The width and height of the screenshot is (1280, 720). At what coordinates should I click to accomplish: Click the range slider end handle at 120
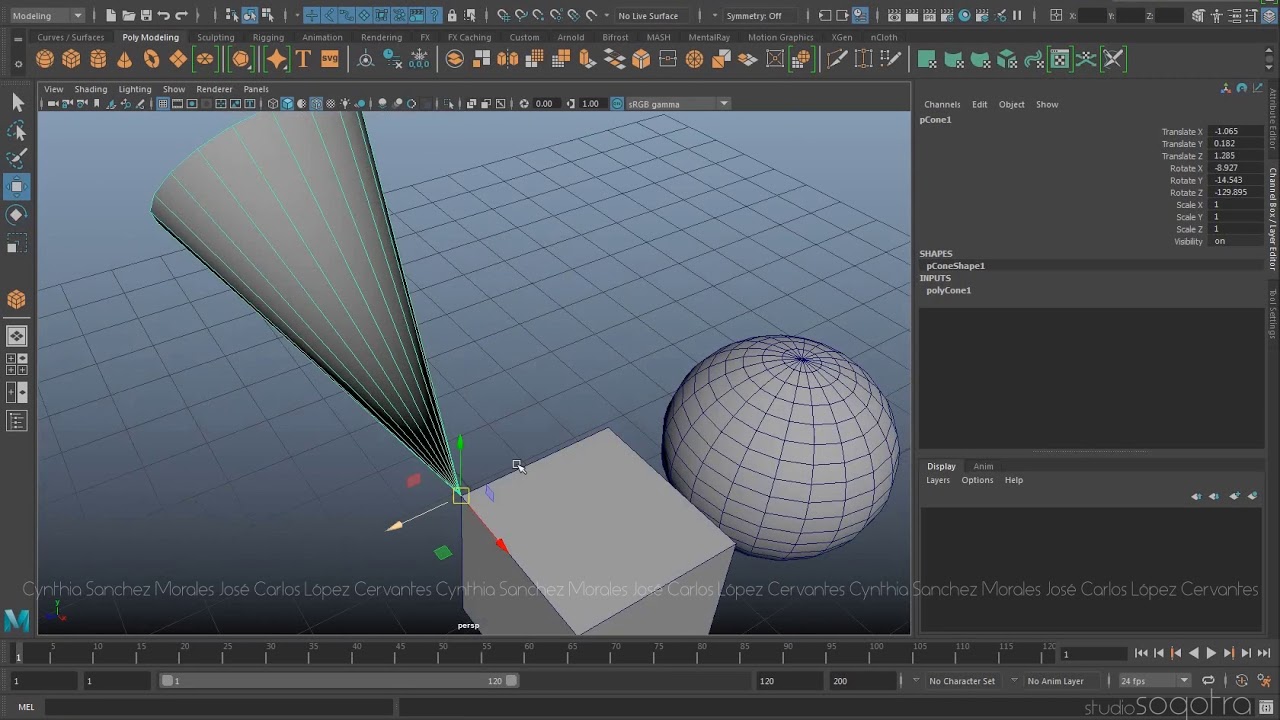tap(511, 681)
